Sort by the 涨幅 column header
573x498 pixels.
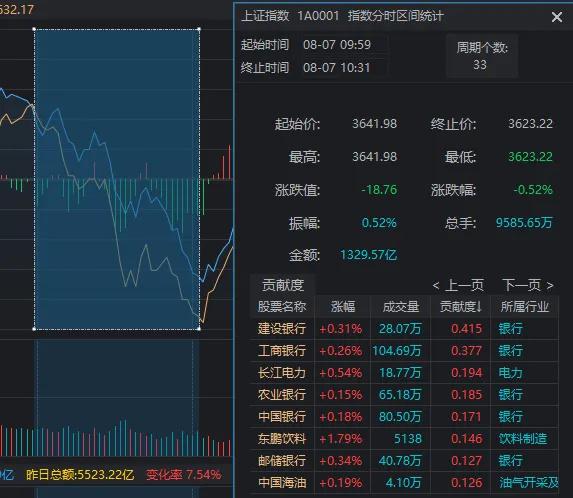click(343, 307)
